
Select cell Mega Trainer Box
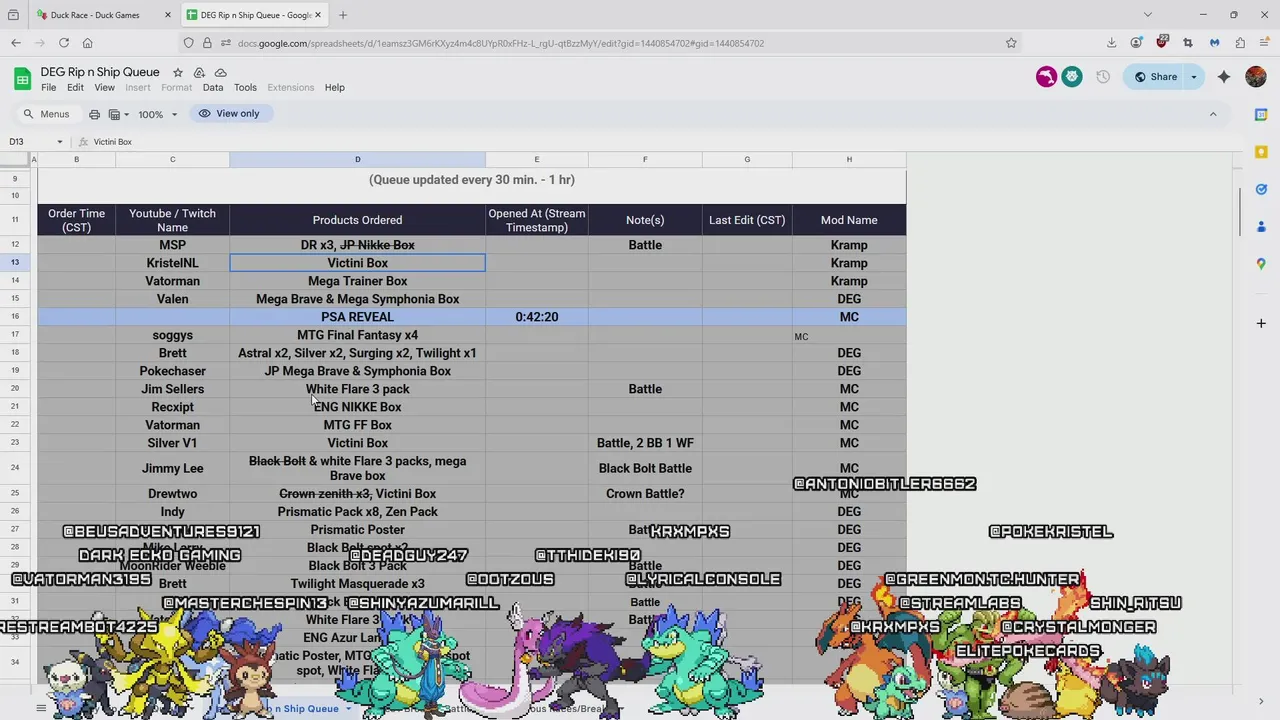[357, 281]
